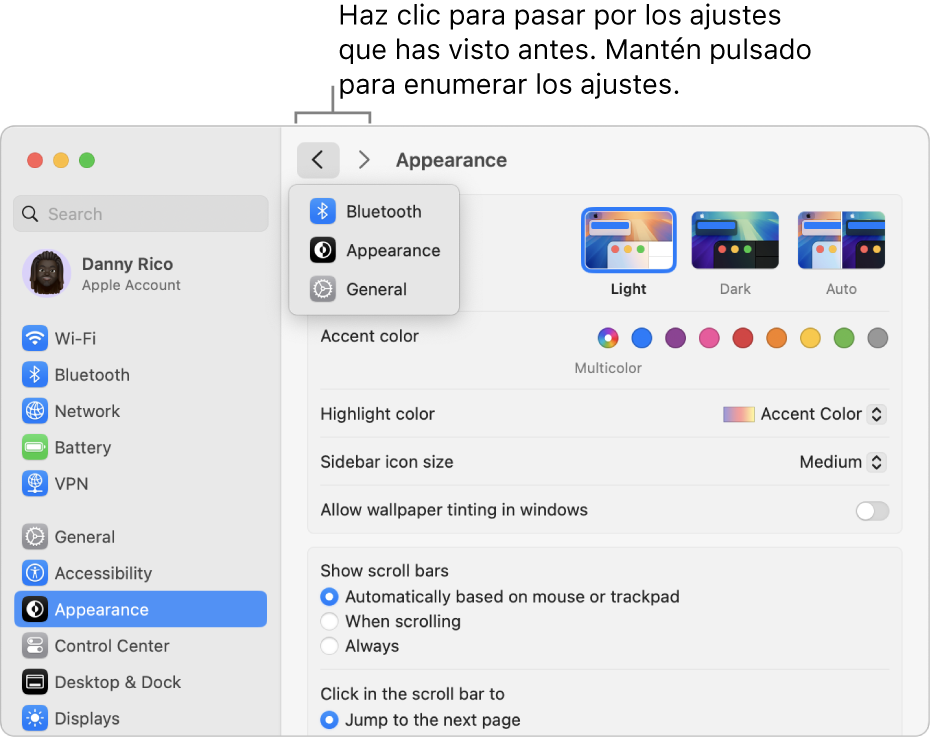Open Danny Rico Apple Account

click(x=141, y=274)
